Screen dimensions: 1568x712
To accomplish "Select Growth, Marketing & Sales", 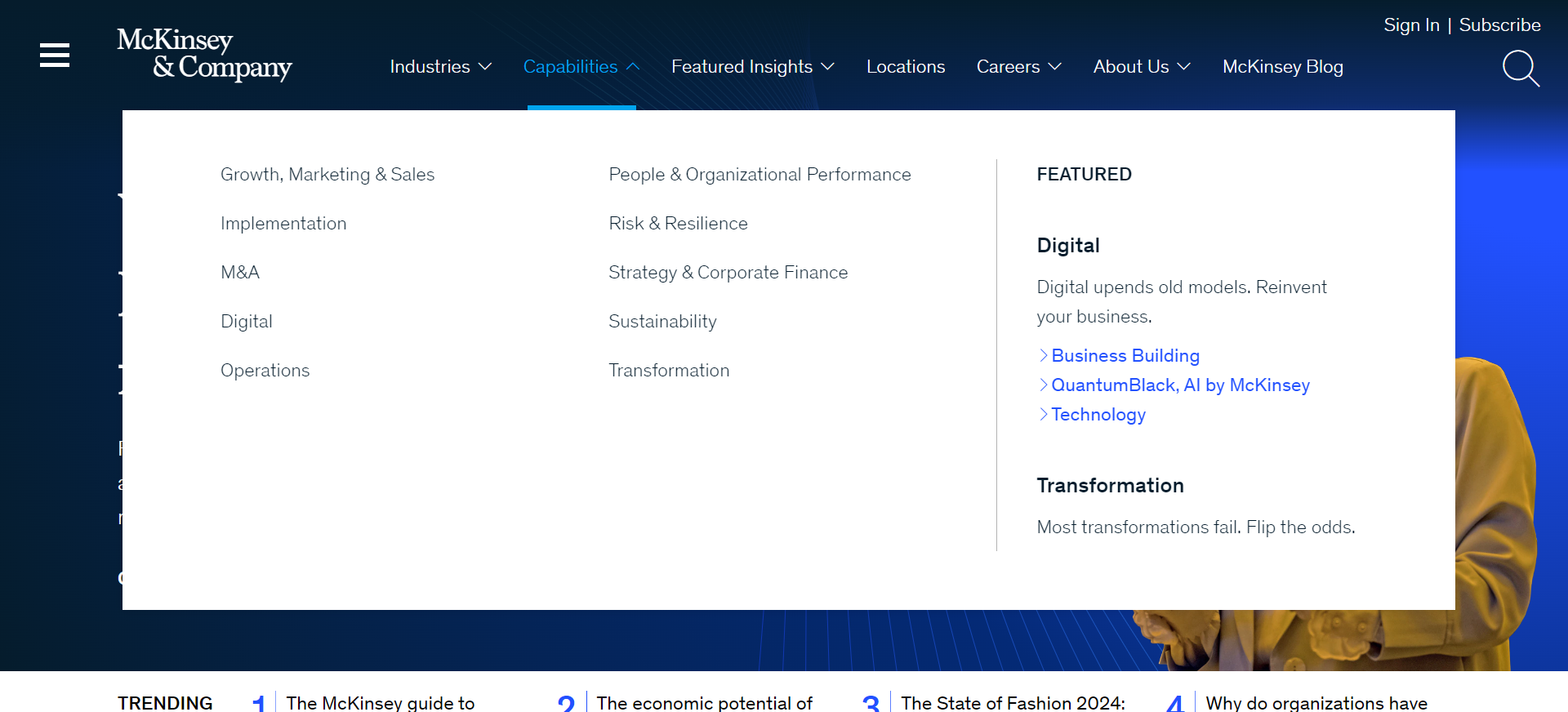I will click(x=327, y=175).
